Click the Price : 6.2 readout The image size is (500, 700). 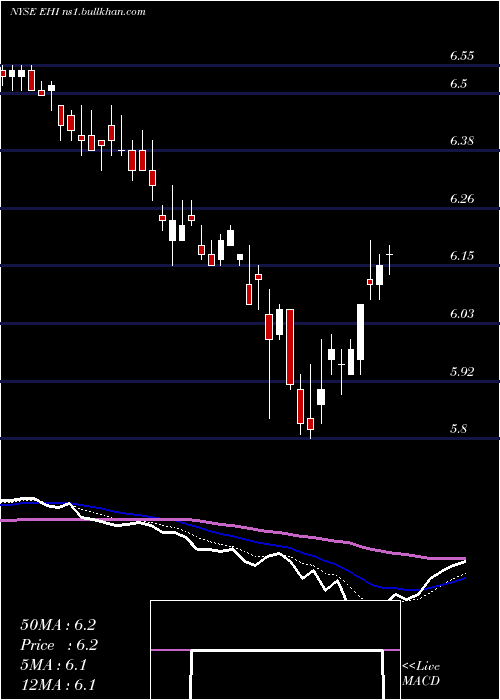59,645
